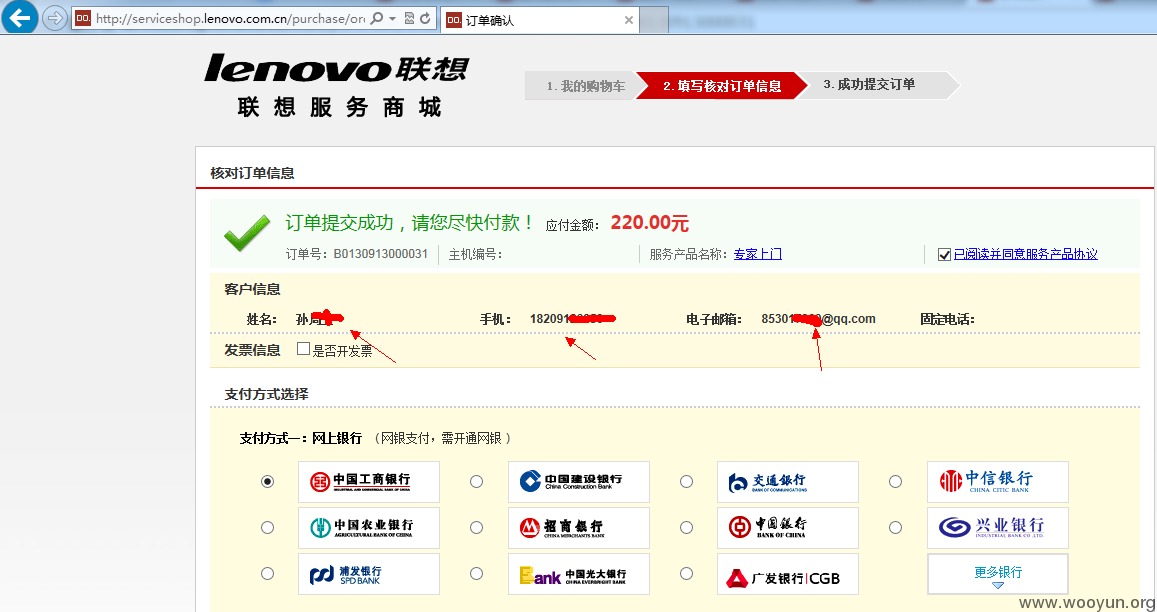
Task: Click the site favicon in the address bar
Action: [x=83, y=18]
